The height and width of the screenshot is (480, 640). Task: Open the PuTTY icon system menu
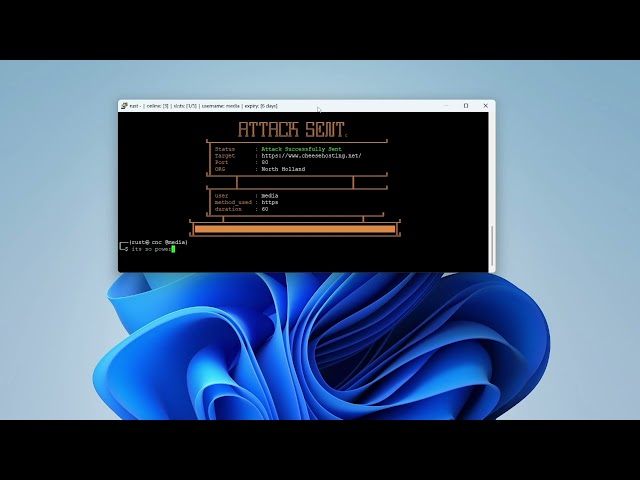tap(124, 106)
